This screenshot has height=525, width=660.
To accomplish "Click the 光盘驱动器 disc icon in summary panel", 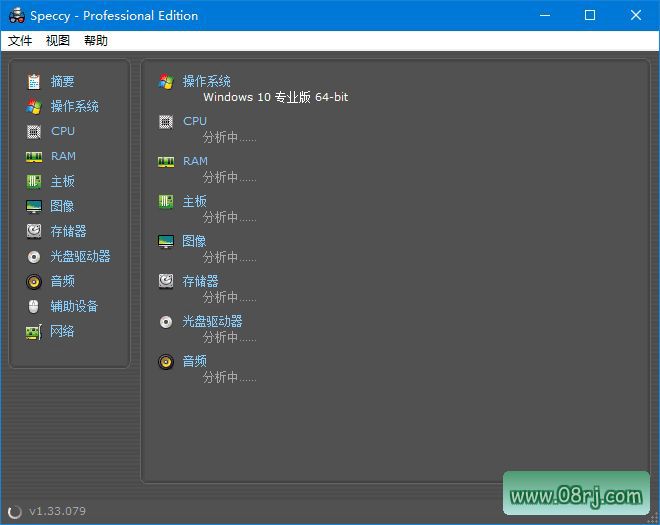I will tap(166, 322).
